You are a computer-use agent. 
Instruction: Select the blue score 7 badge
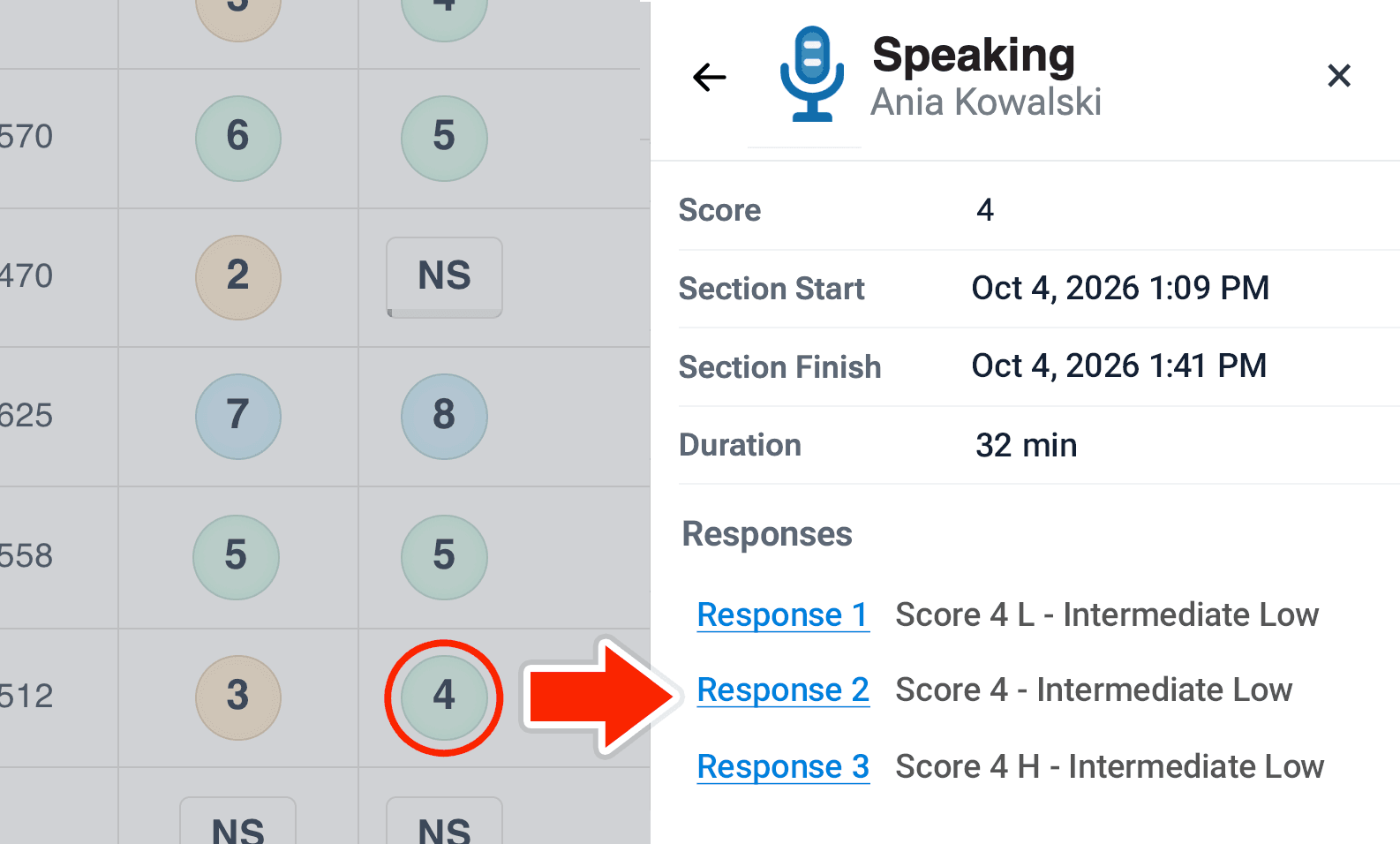(x=238, y=416)
